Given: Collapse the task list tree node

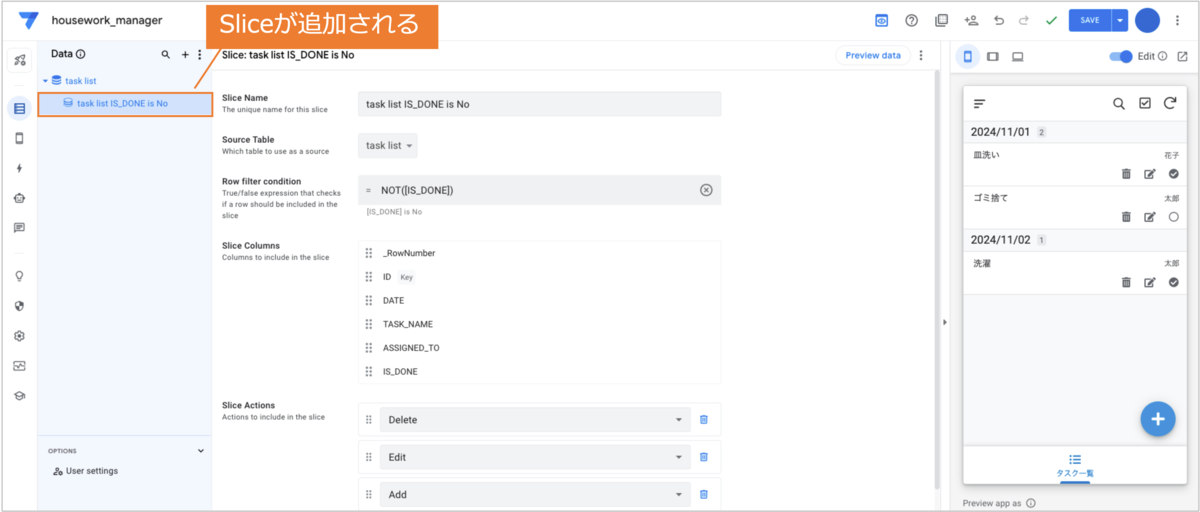Looking at the screenshot, I should 45,80.
